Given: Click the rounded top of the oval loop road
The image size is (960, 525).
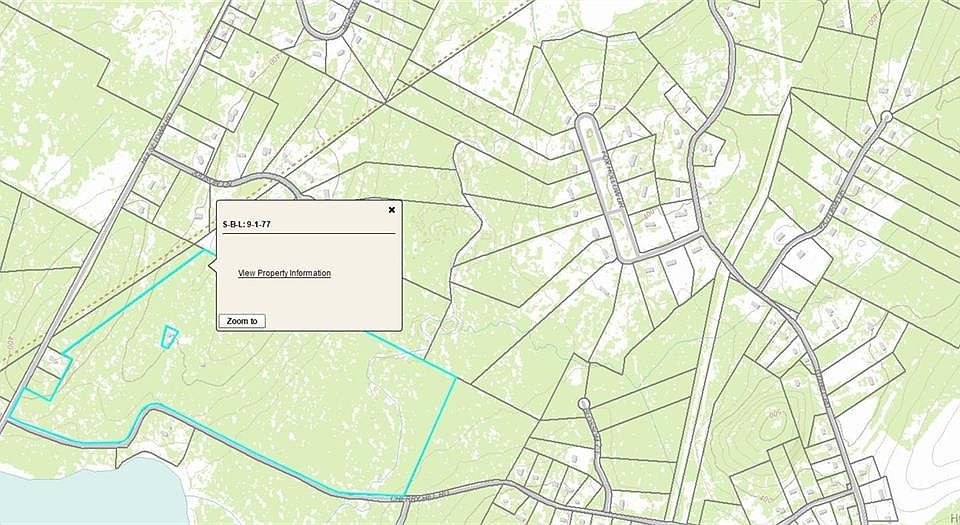Looking at the screenshot, I should pos(588,123).
